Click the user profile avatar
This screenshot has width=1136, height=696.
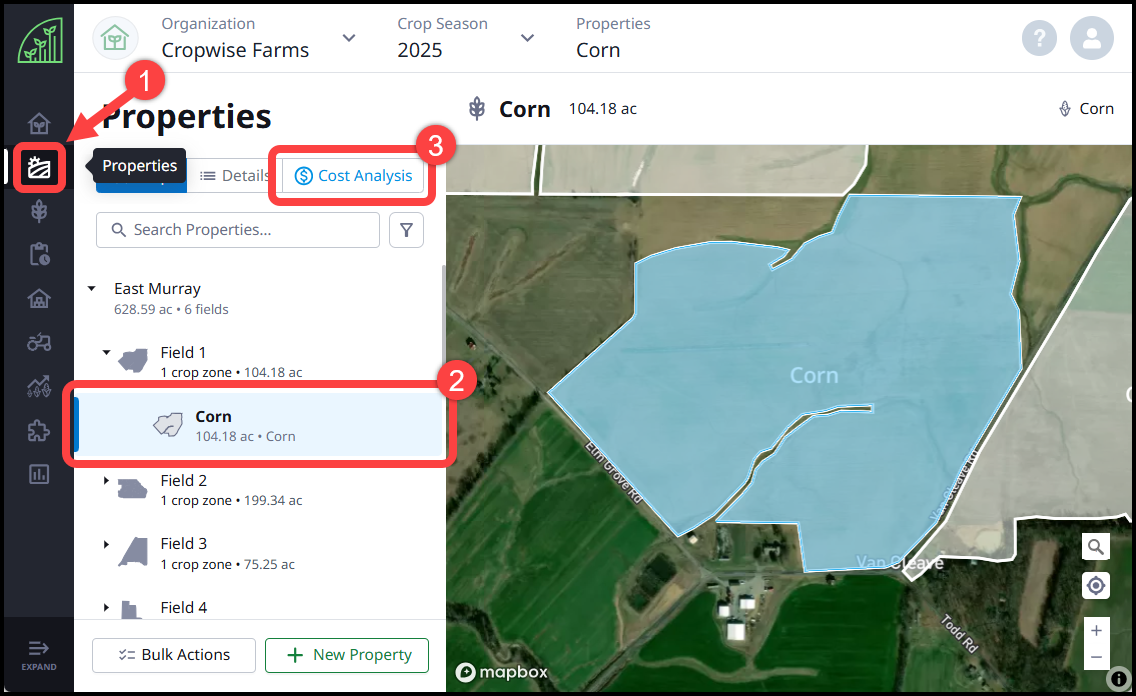pos(1092,38)
